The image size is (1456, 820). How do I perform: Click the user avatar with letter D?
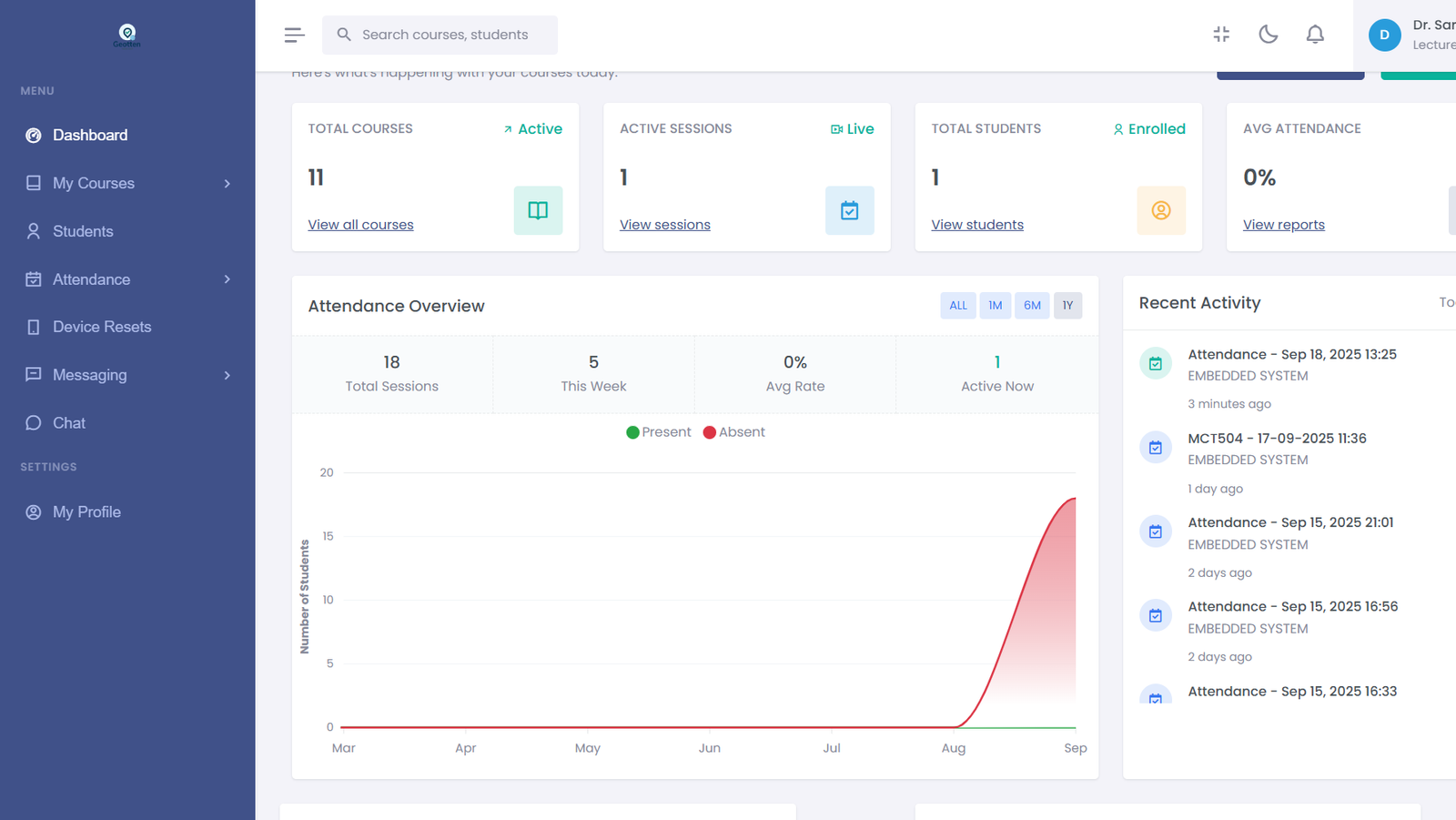coord(1384,35)
